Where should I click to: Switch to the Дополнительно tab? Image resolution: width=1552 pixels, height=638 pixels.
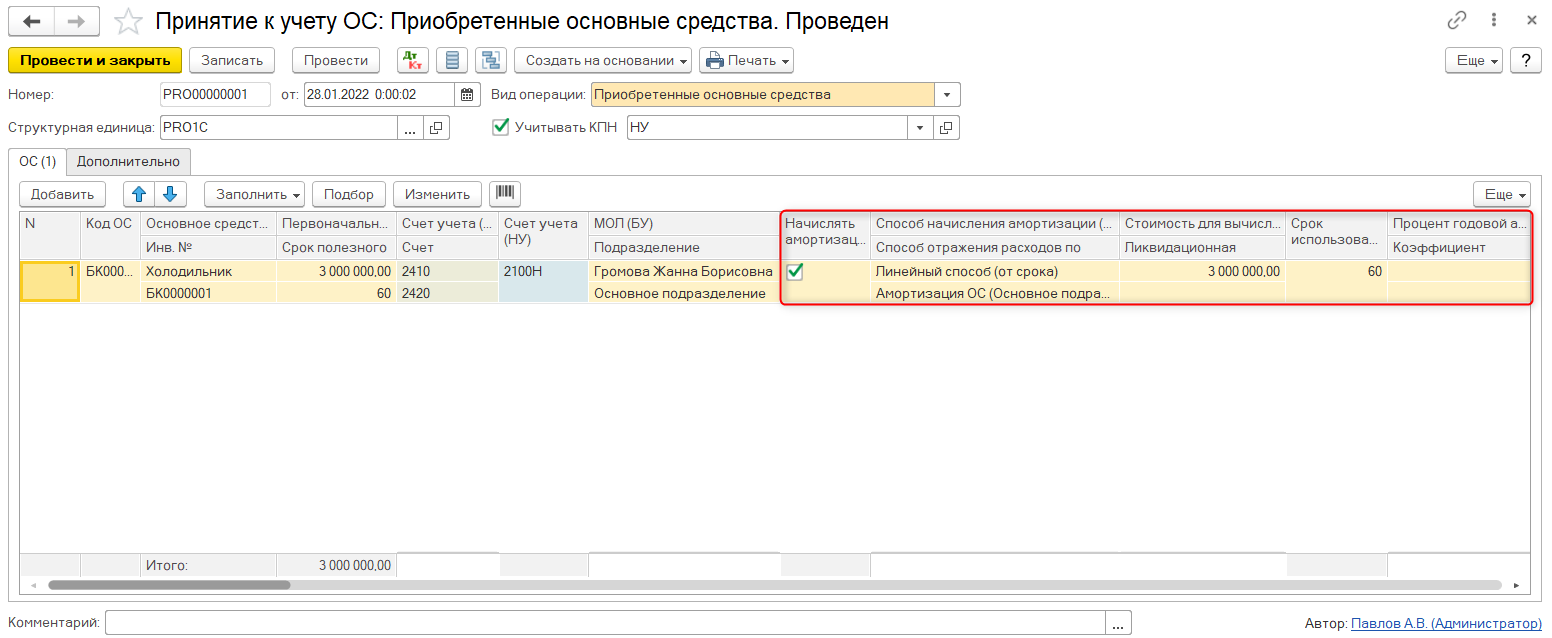(x=128, y=161)
